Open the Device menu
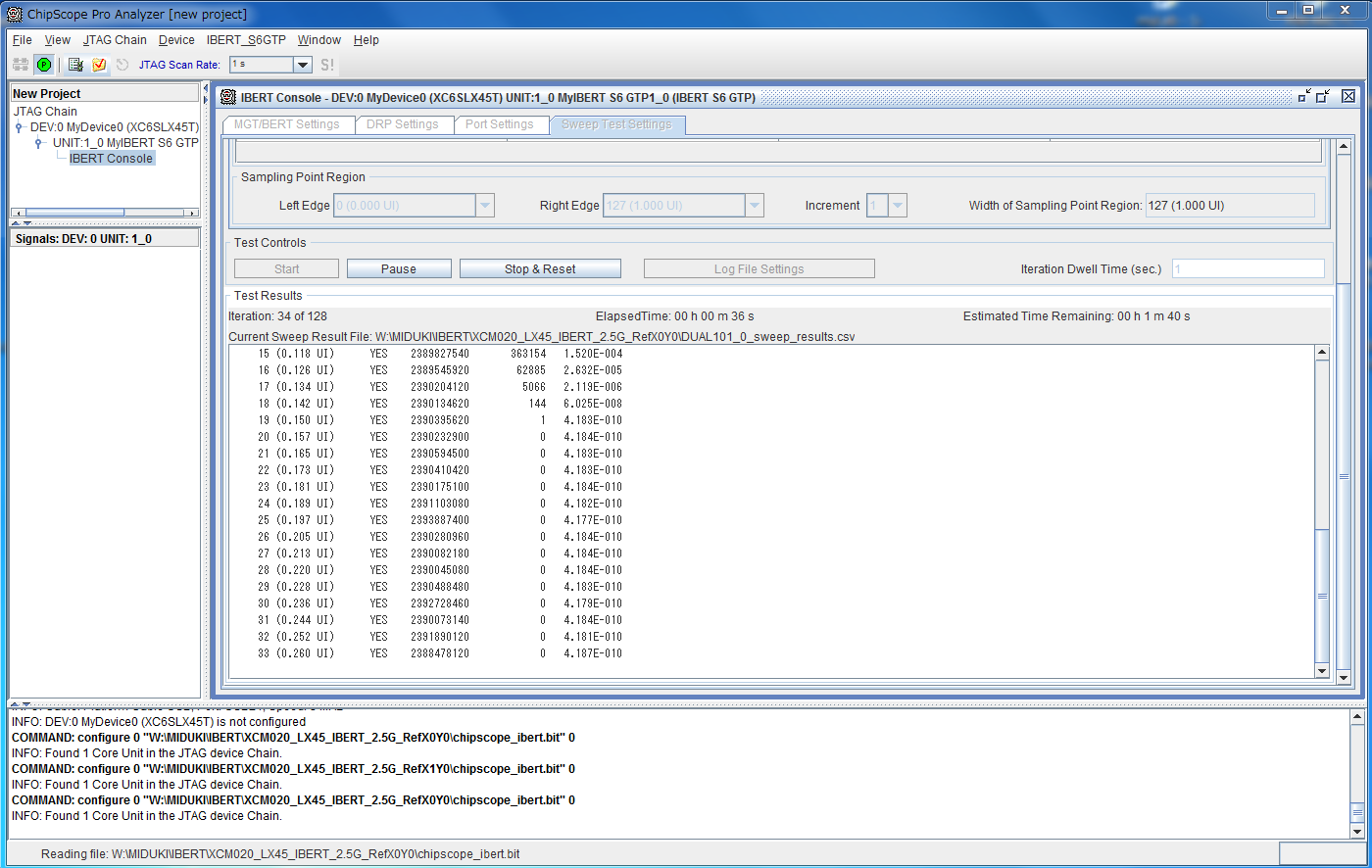 pyautogui.click(x=176, y=40)
